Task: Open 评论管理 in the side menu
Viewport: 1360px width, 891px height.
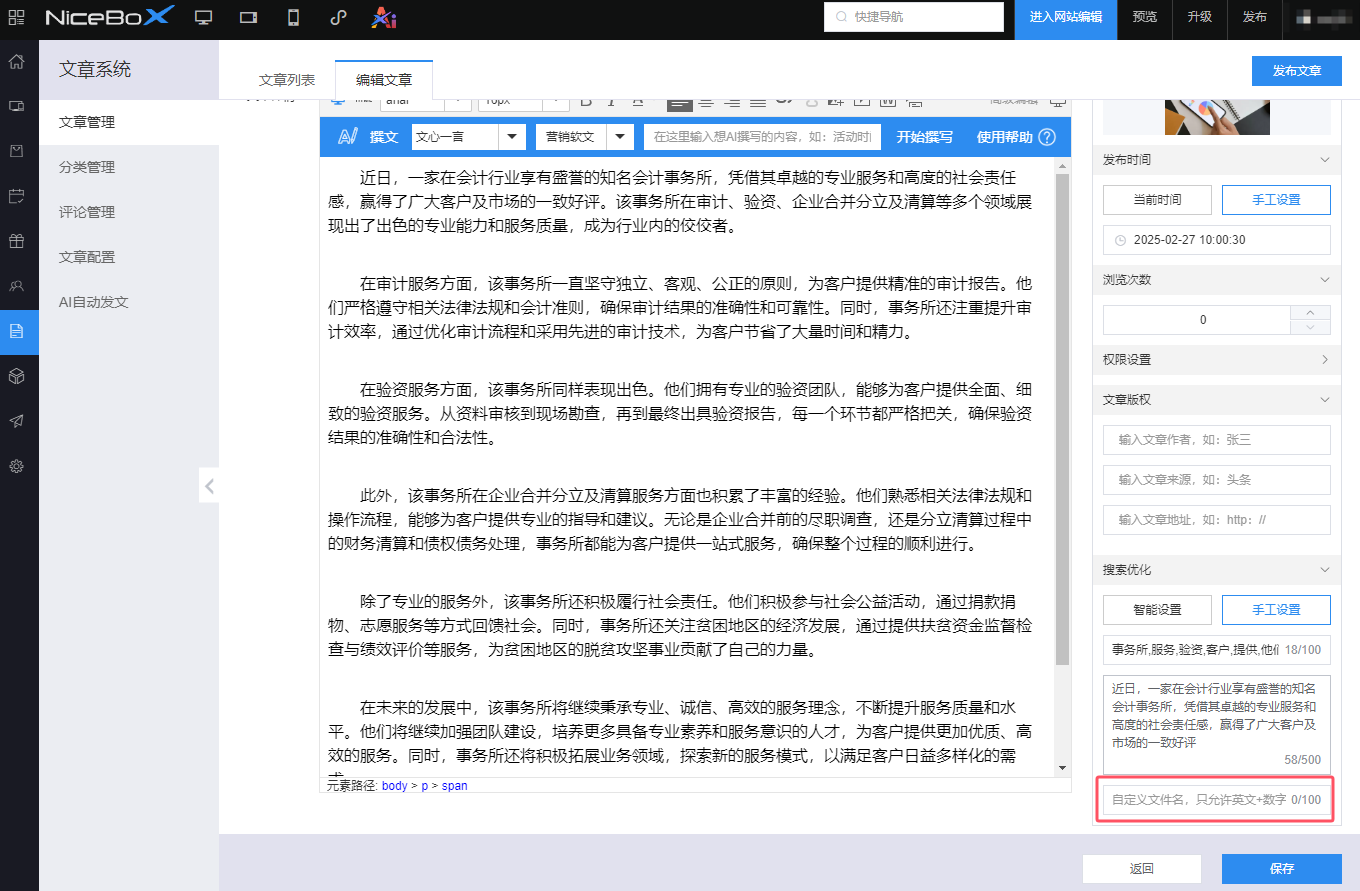Action: 129,212
